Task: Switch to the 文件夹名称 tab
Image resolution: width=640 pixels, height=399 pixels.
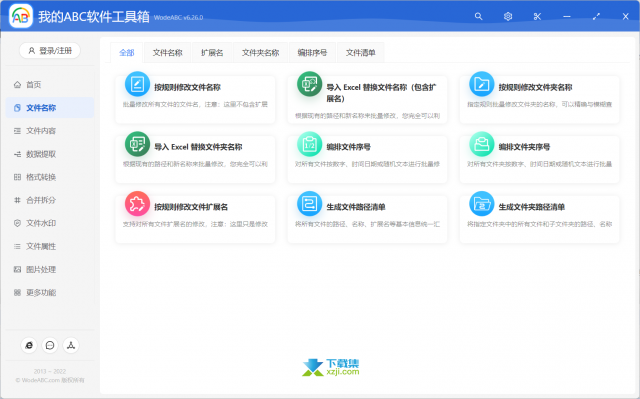Action: point(260,53)
